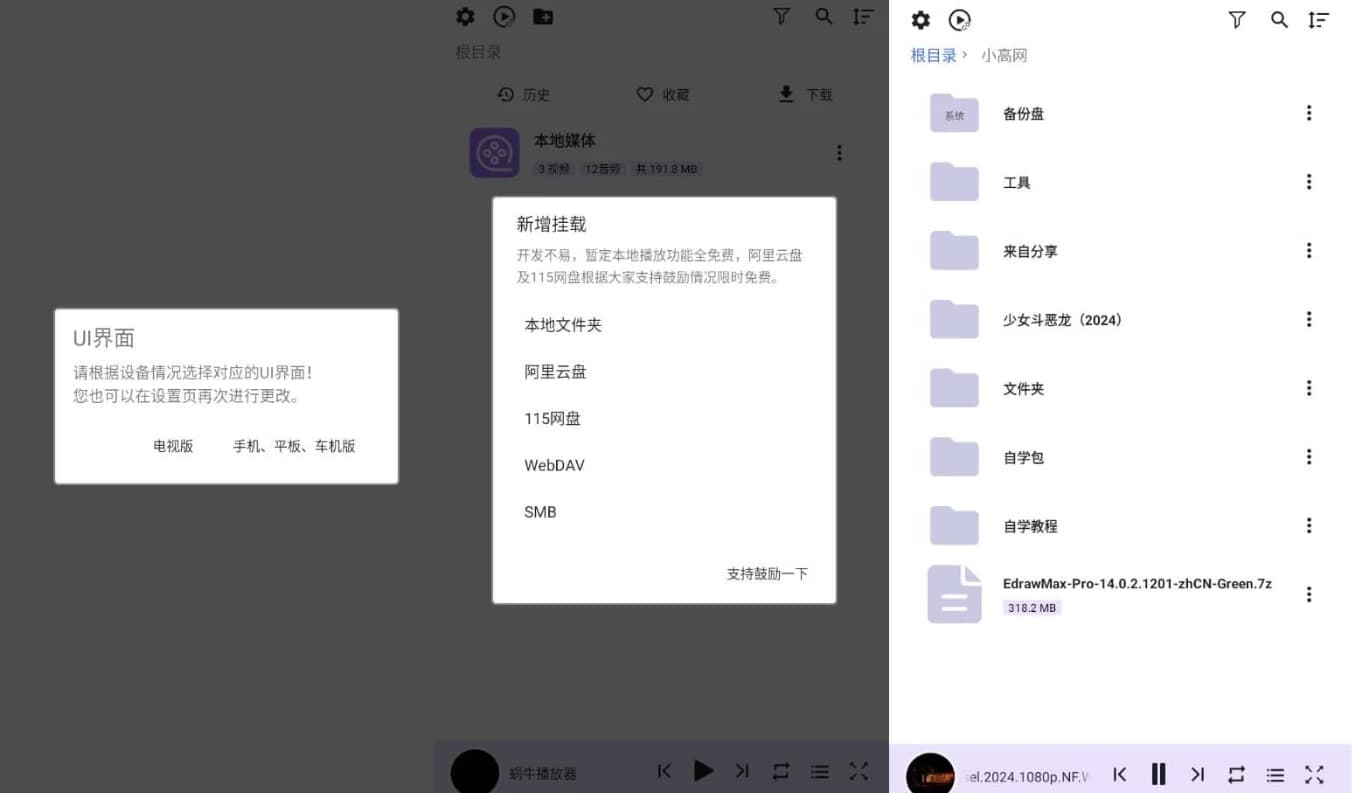Viewport: 1352px width, 793px height.
Task: Open the playlist icon next to fullscreen
Action: click(x=1275, y=774)
